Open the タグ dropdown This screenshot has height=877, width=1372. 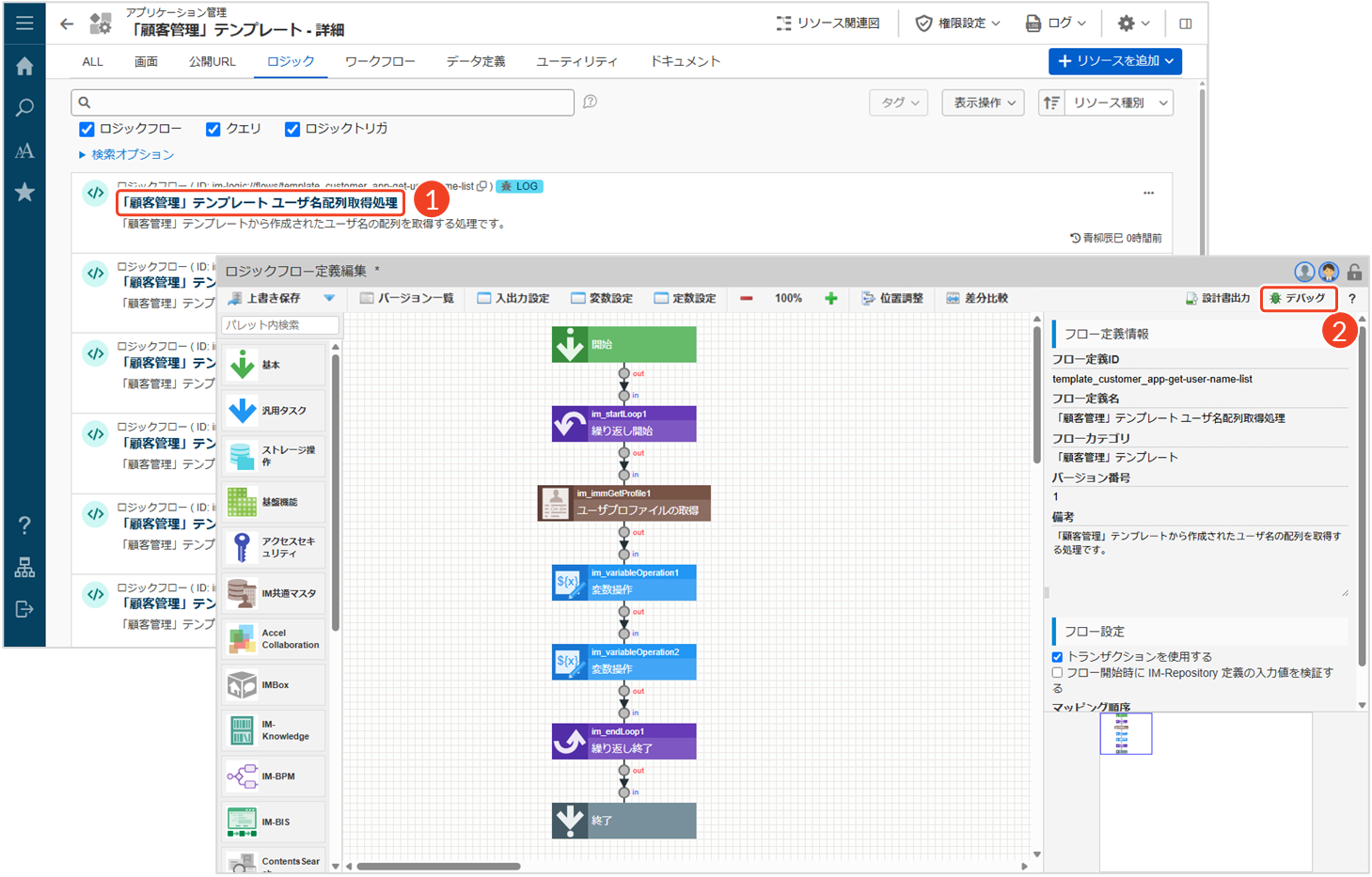coord(899,102)
